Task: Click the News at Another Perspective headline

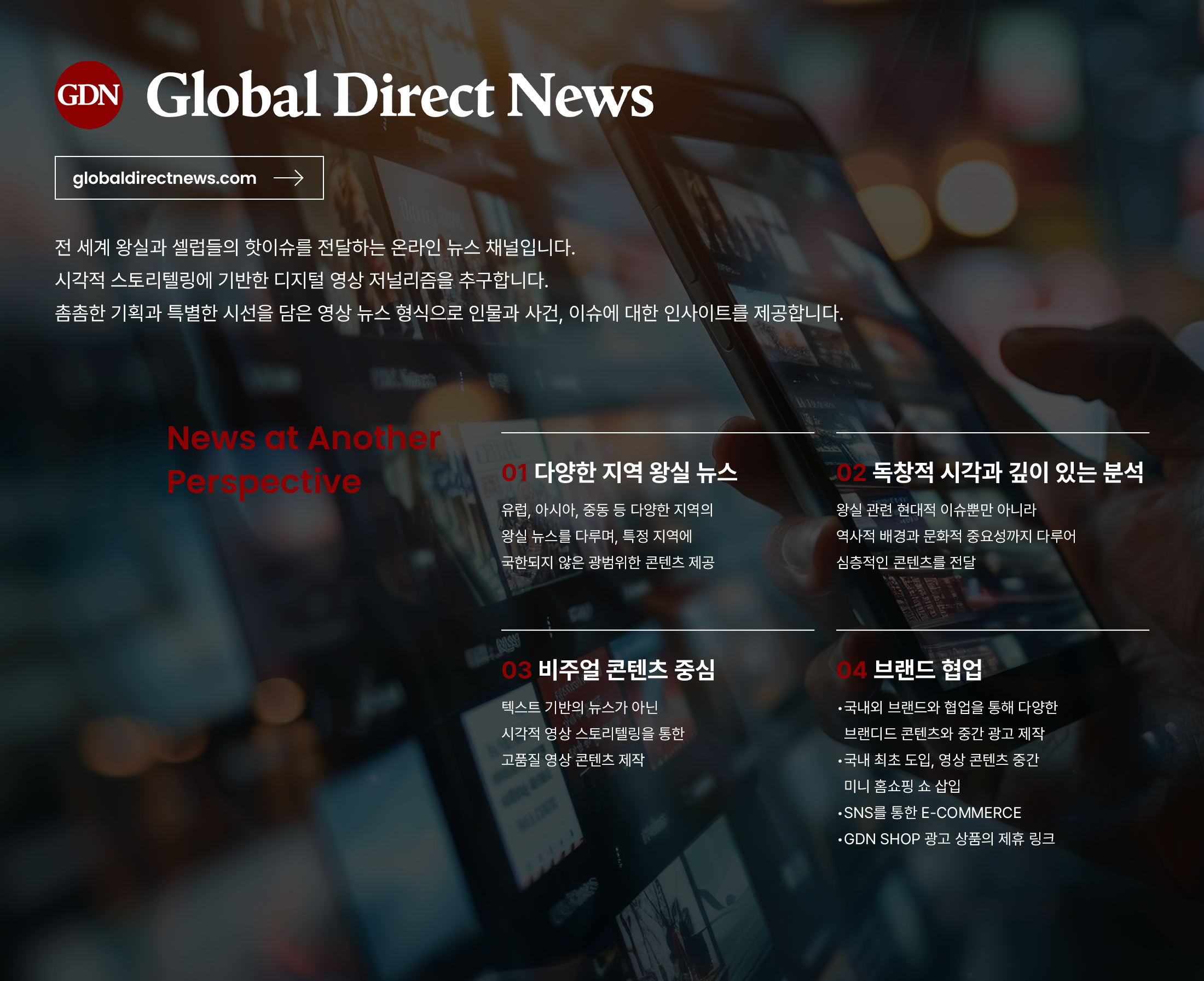Action: 303,460
